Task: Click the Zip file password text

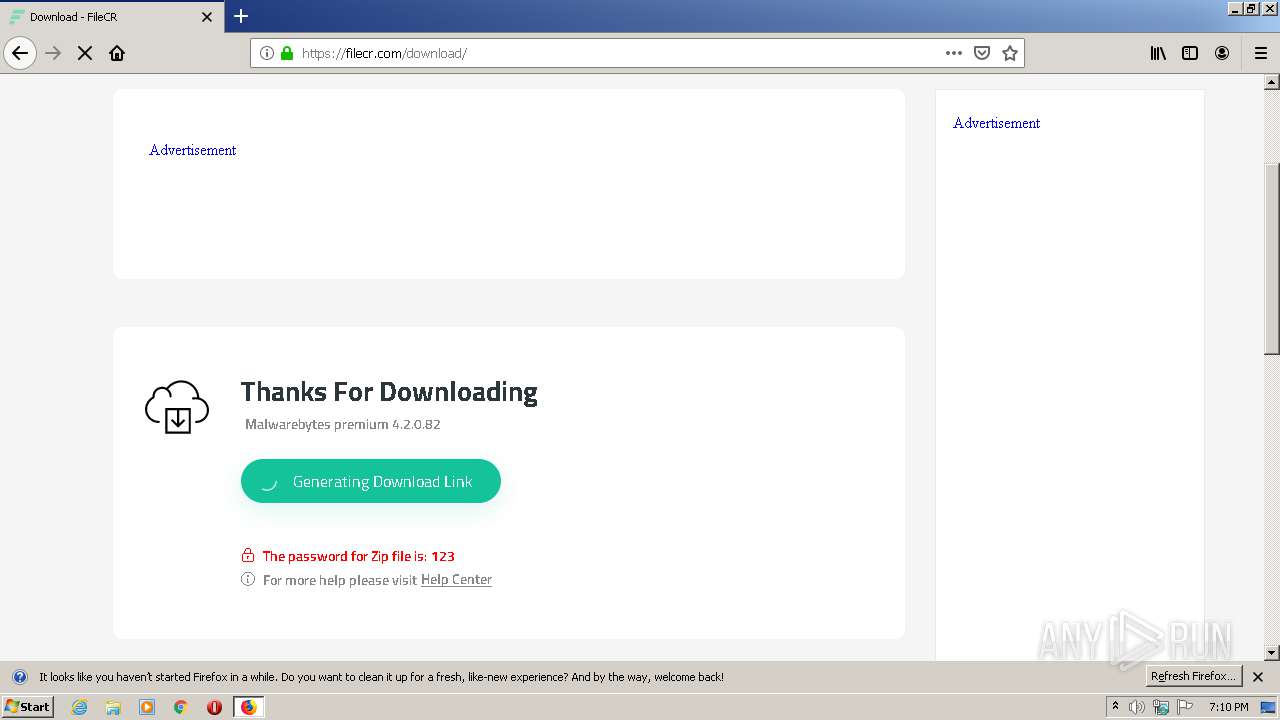Action: (x=359, y=556)
